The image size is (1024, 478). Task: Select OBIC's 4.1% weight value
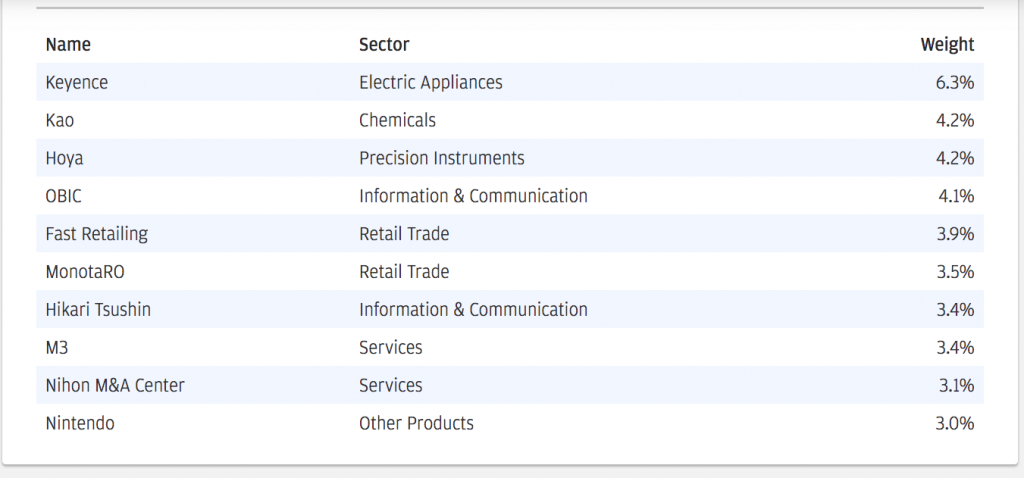point(955,196)
